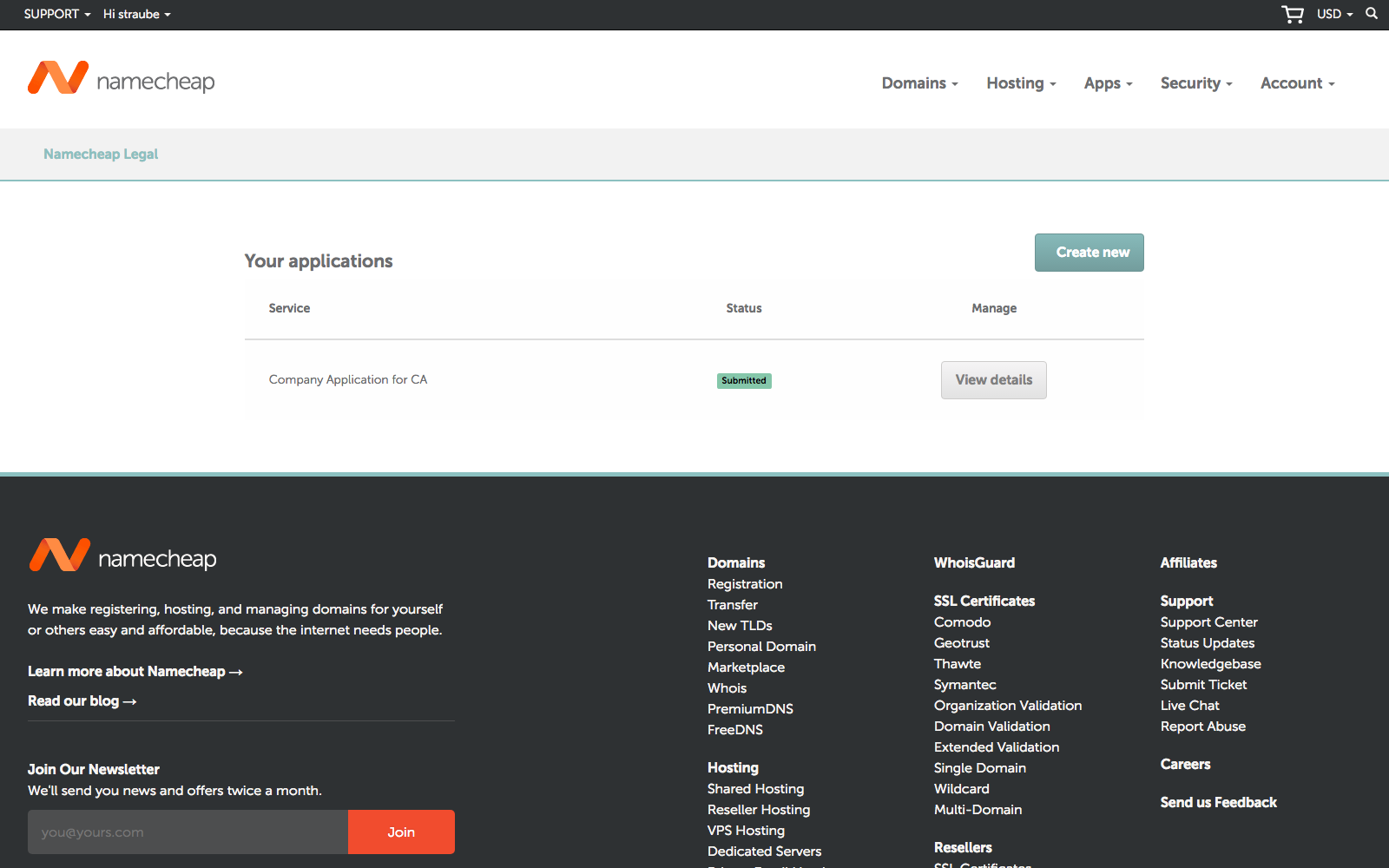Viewport: 1389px width, 868px height.
Task: Open the Read our blog link
Action: pos(82,700)
